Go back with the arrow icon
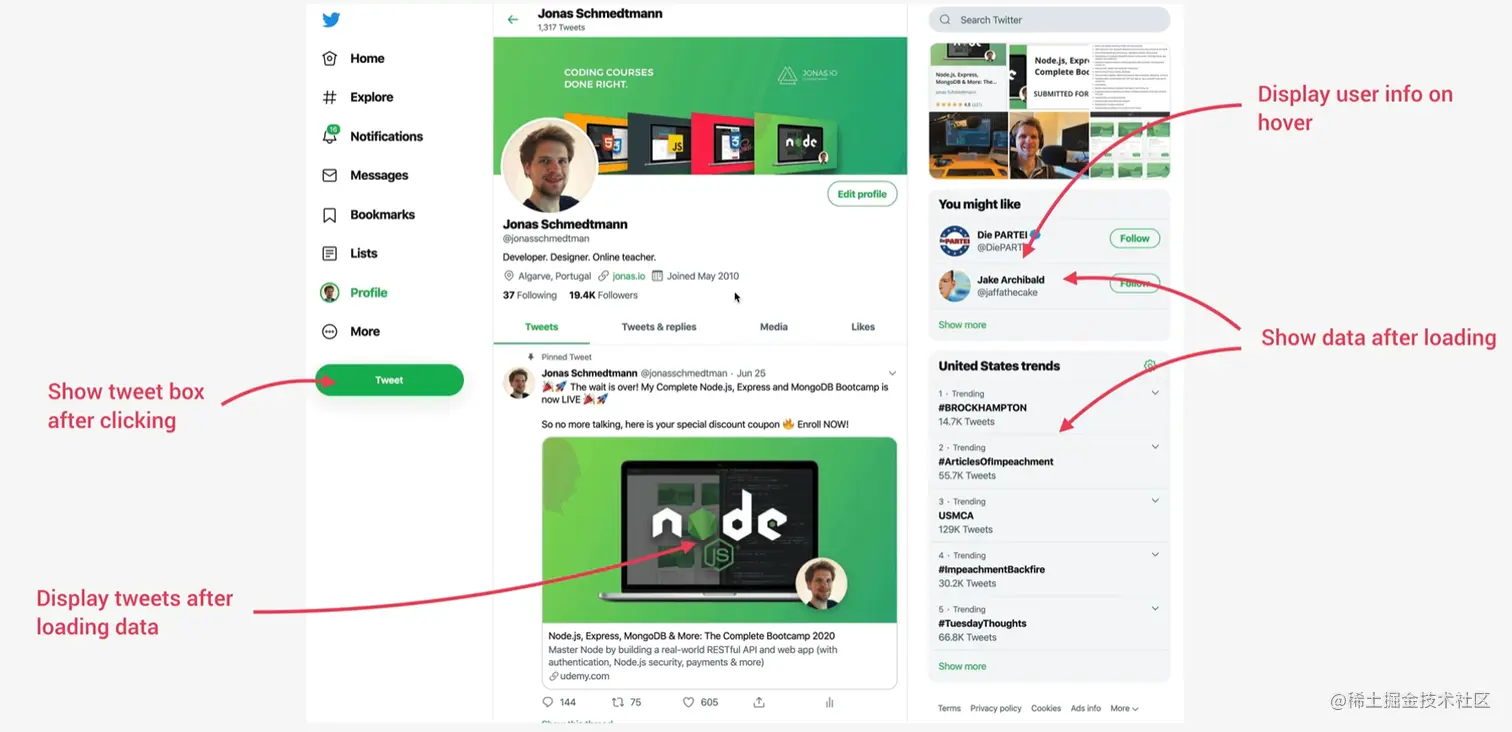The width and height of the screenshot is (1512, 732). [513, 20]
